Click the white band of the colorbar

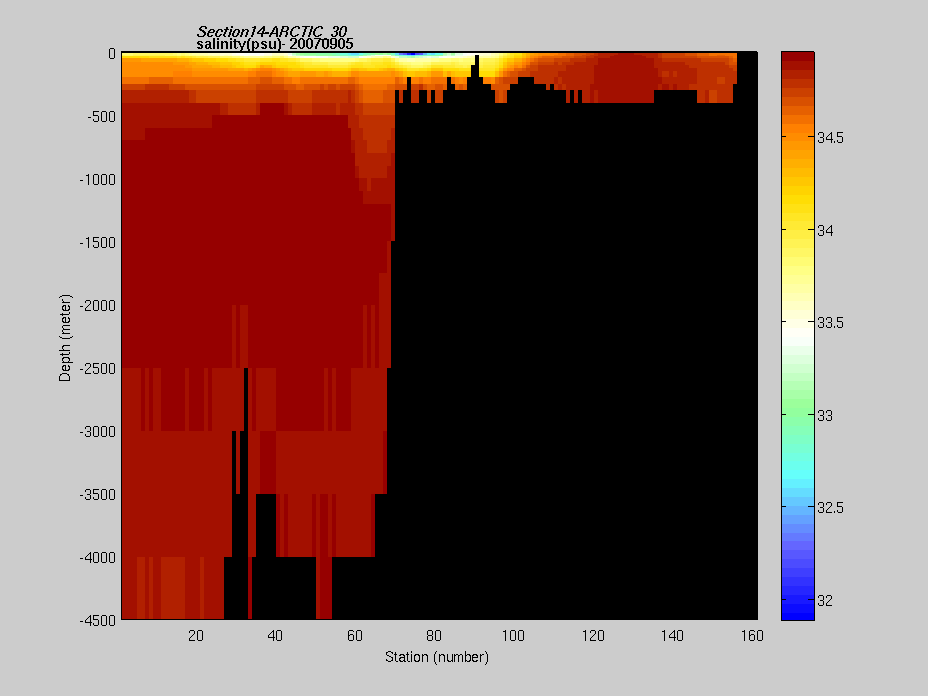point(798,331)
